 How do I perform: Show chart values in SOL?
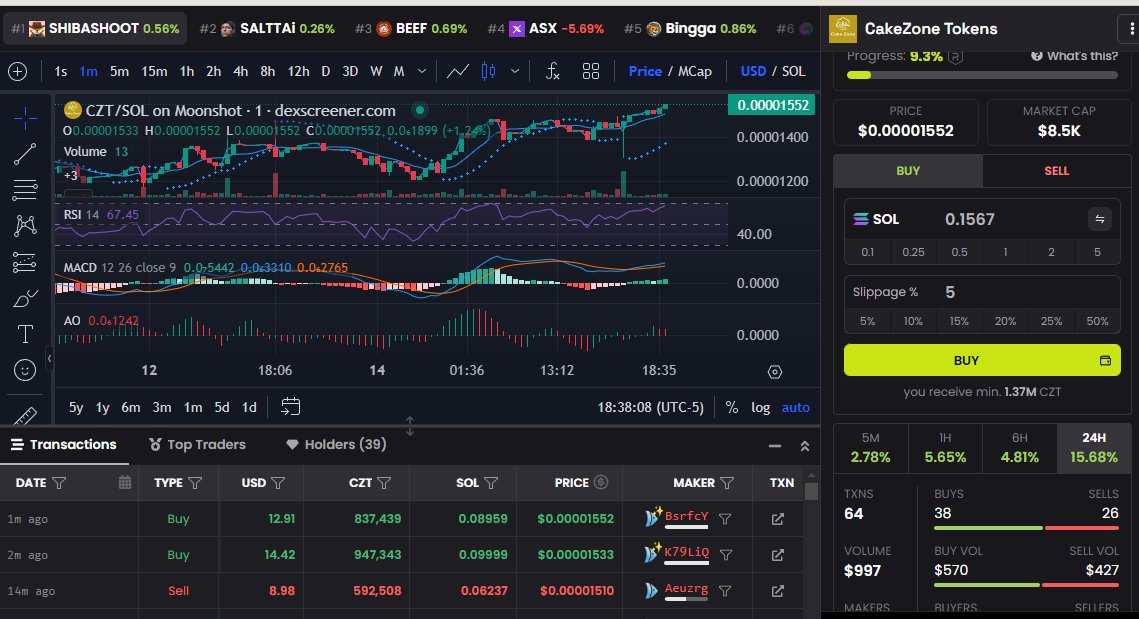794,71
